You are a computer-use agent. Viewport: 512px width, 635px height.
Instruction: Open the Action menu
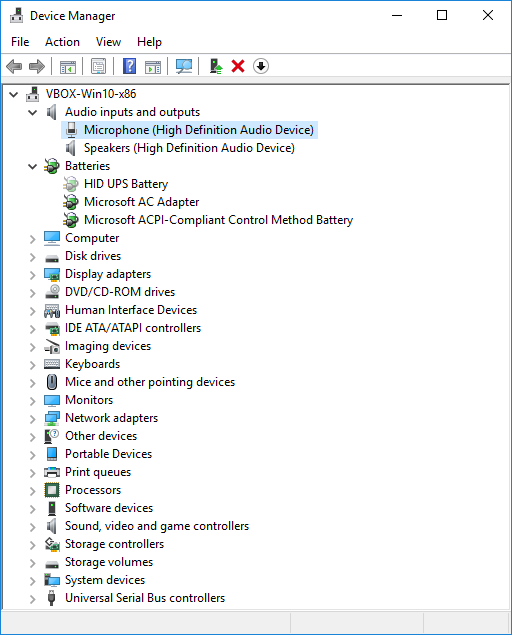tap(62, 42)
